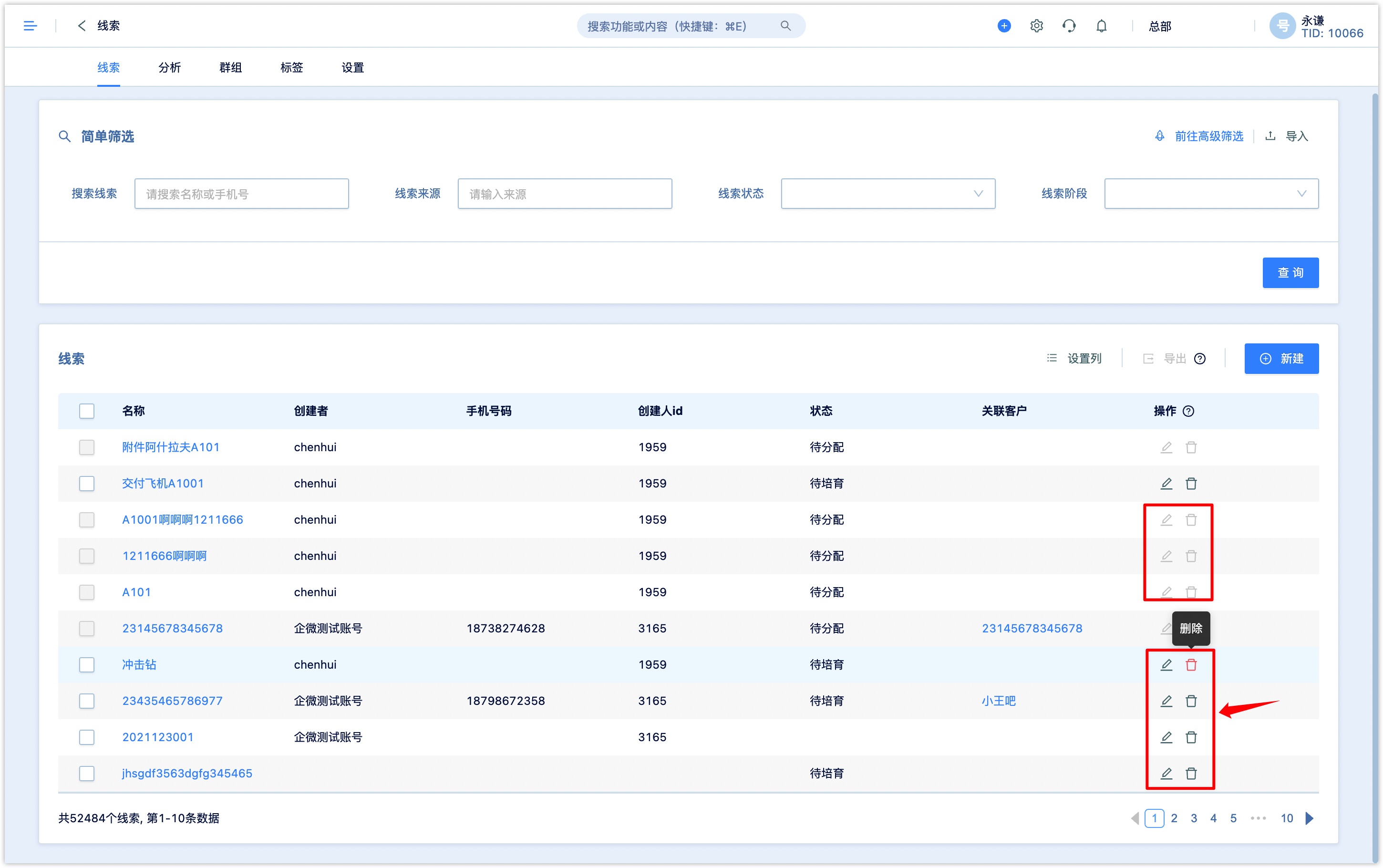
Task: Edit the 2021123001 lead
Action: (x=1166, y=737)
